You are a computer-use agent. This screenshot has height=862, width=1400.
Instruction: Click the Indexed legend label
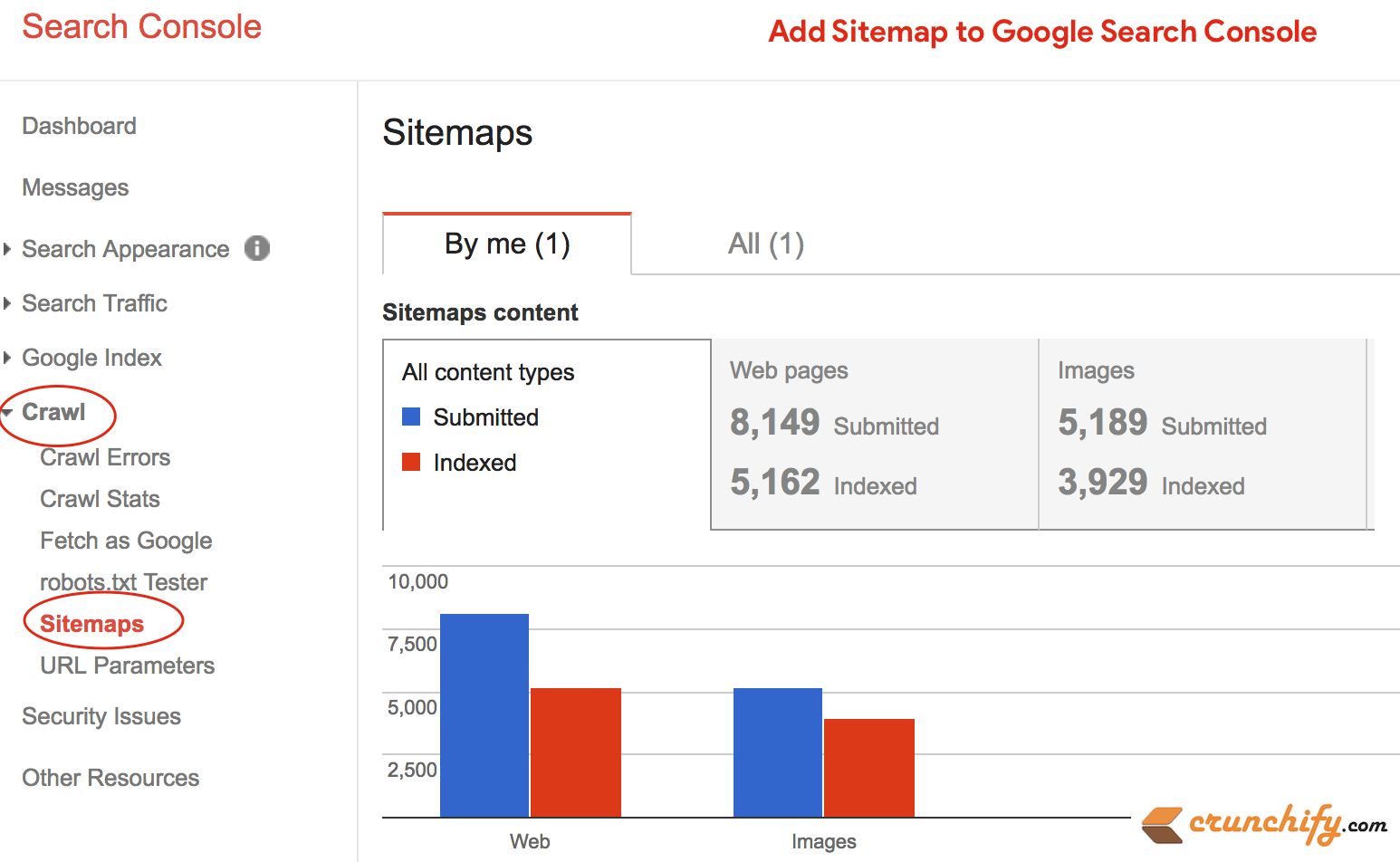[475, 463]
